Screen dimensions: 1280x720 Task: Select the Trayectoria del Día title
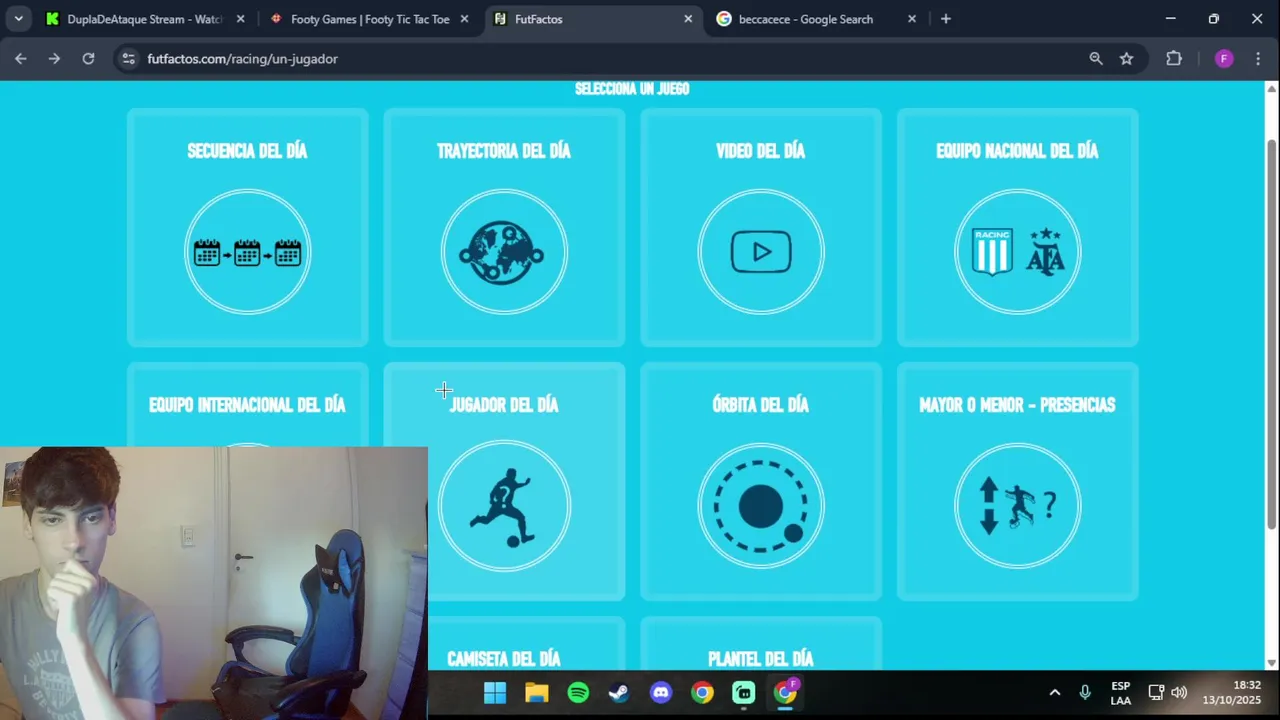(504, 151)
